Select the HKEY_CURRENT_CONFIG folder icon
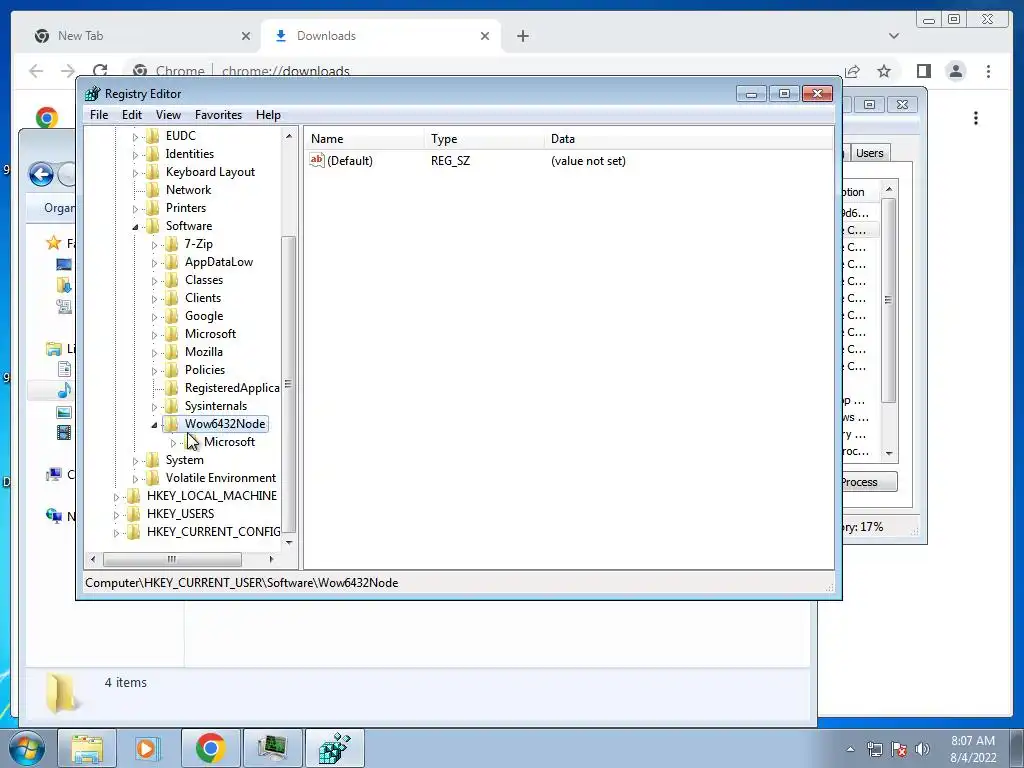 pos(134,532)
